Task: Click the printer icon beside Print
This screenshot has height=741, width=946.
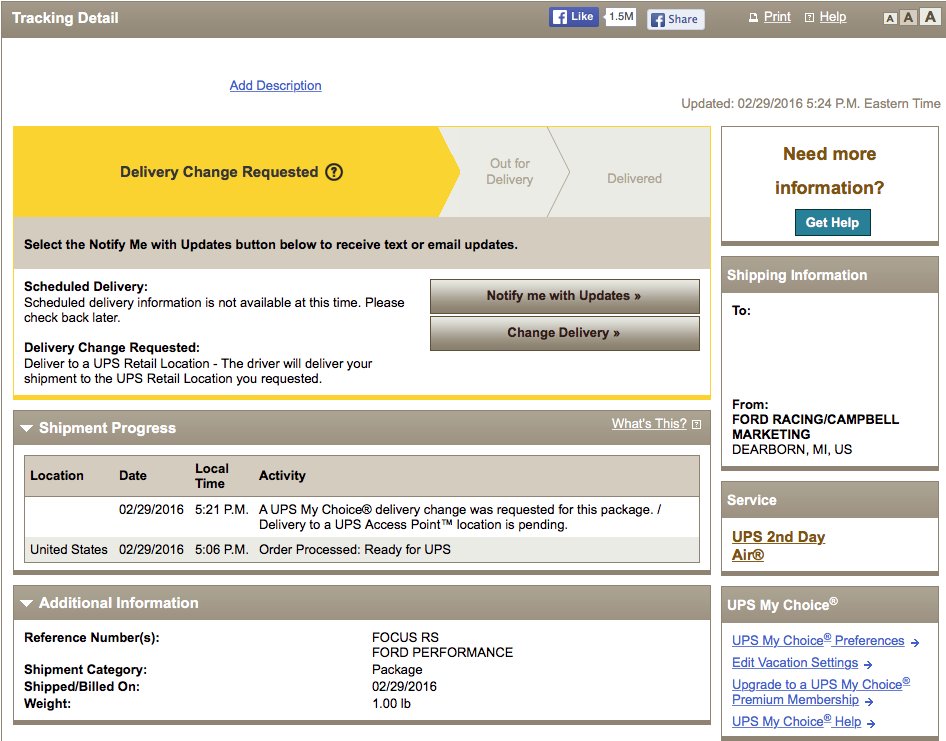Action: (x=753, y=17)
